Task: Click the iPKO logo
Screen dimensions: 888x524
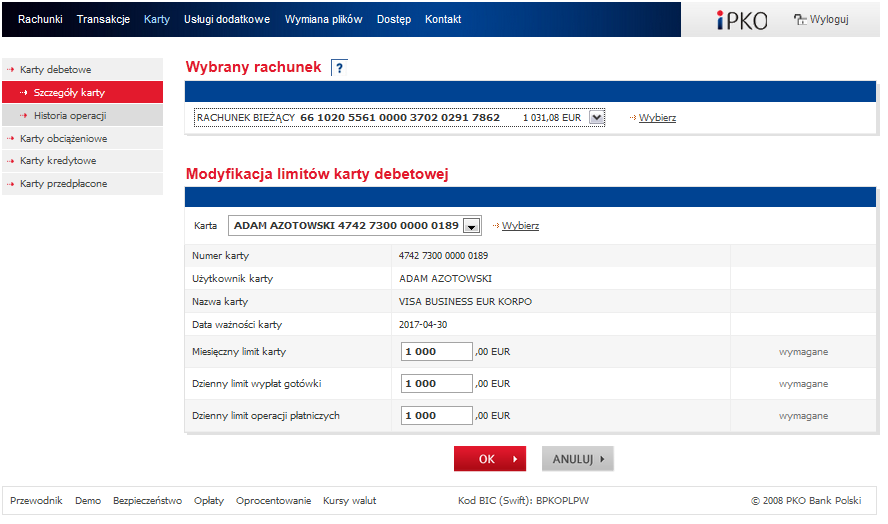Action: (x=742, y=20)
